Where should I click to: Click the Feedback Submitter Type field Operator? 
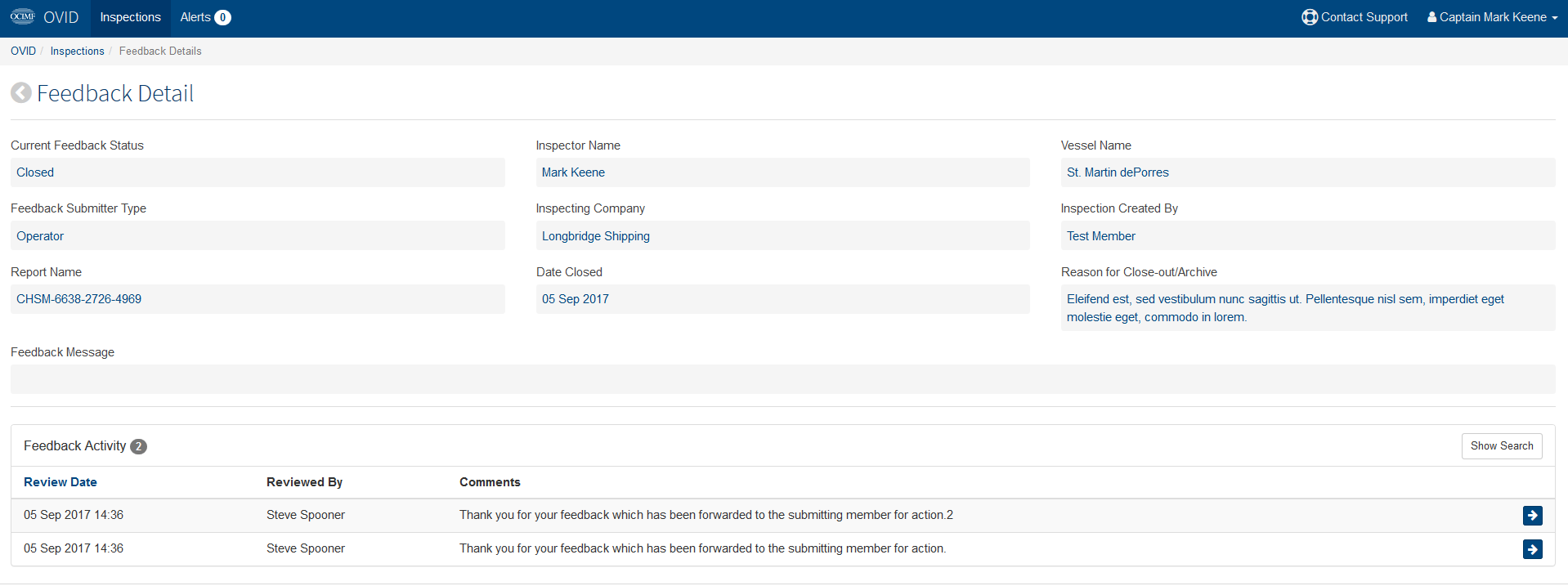tap(258, 236)
